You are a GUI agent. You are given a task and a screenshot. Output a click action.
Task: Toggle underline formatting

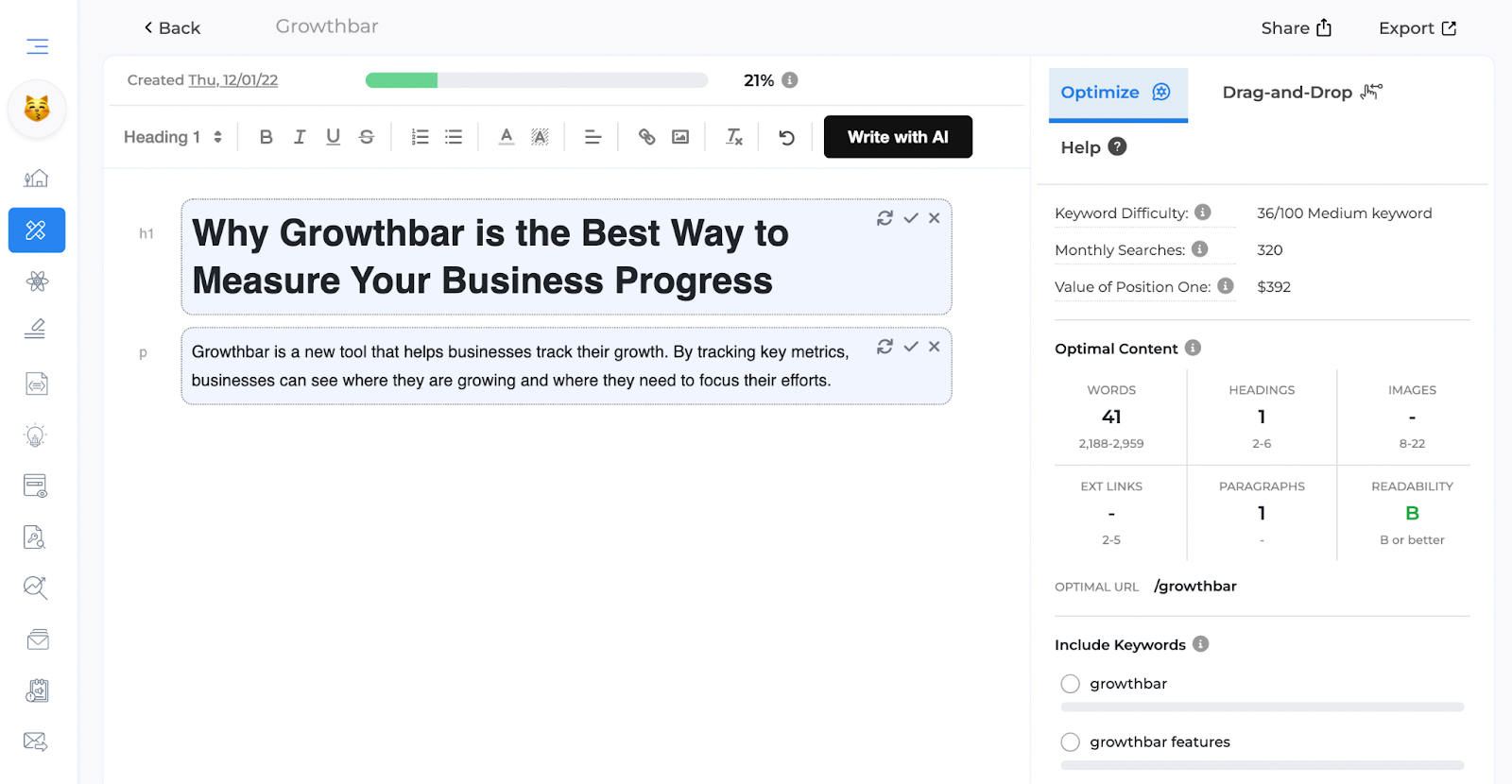pyautogui.click(x=333, y=137)
